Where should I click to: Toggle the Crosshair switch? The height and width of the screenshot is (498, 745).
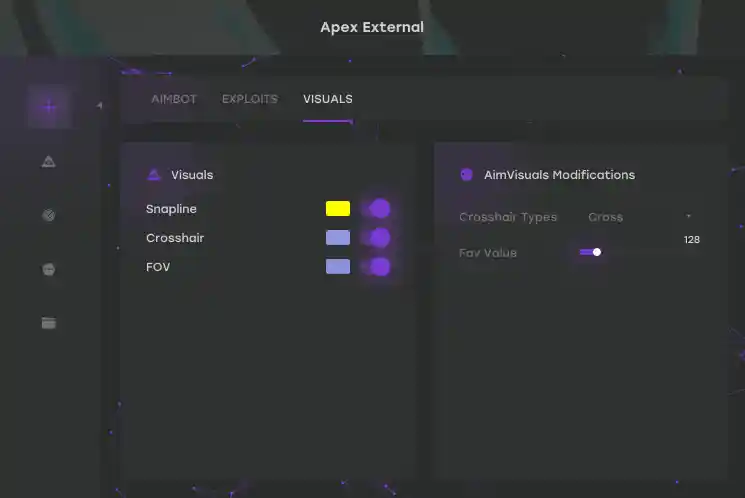(376, 238)
